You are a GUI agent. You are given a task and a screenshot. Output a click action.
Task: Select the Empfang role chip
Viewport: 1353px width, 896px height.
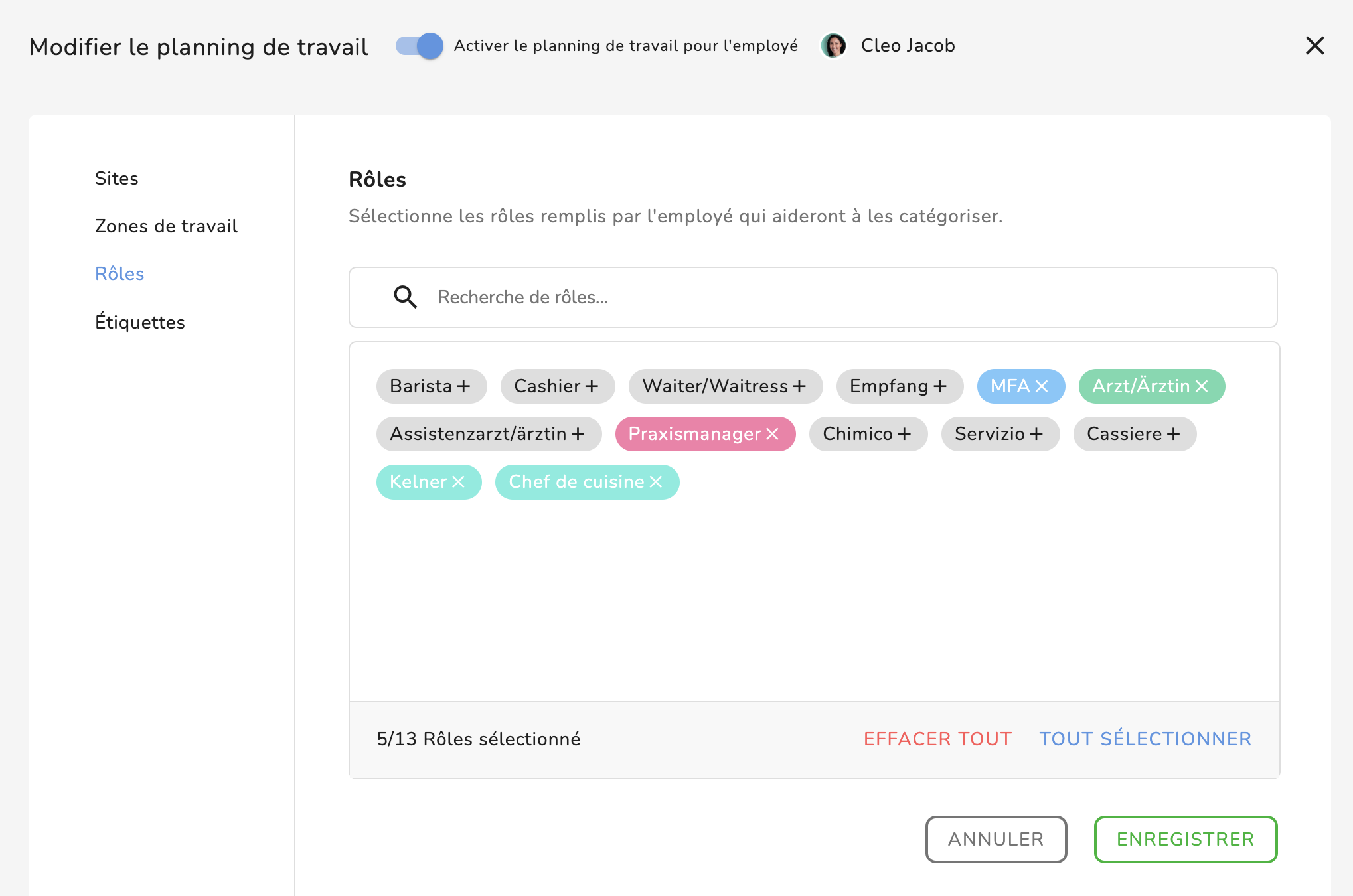click(x=898, y=386)
